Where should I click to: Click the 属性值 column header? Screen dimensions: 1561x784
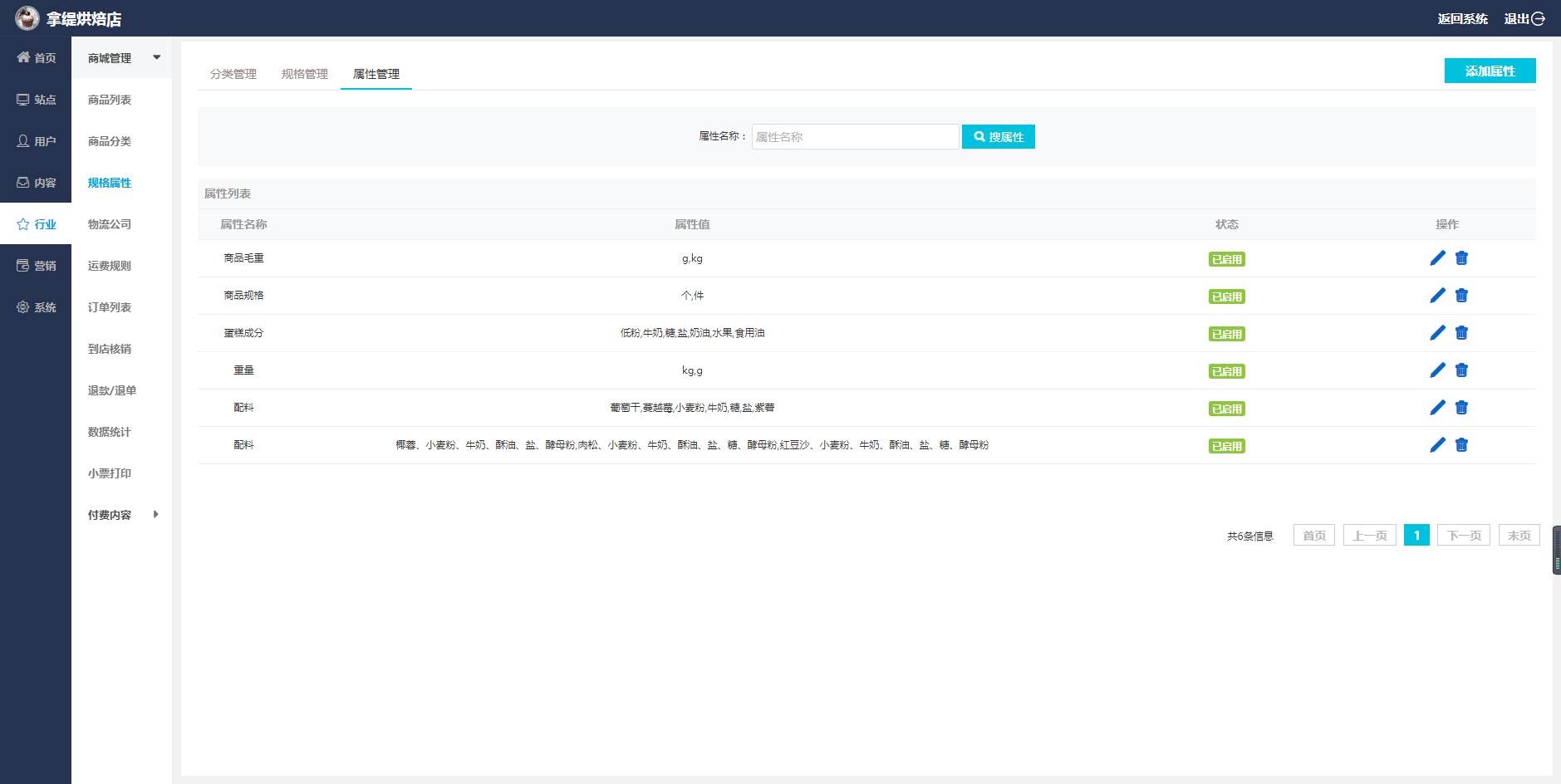click(x=692, y=224)
